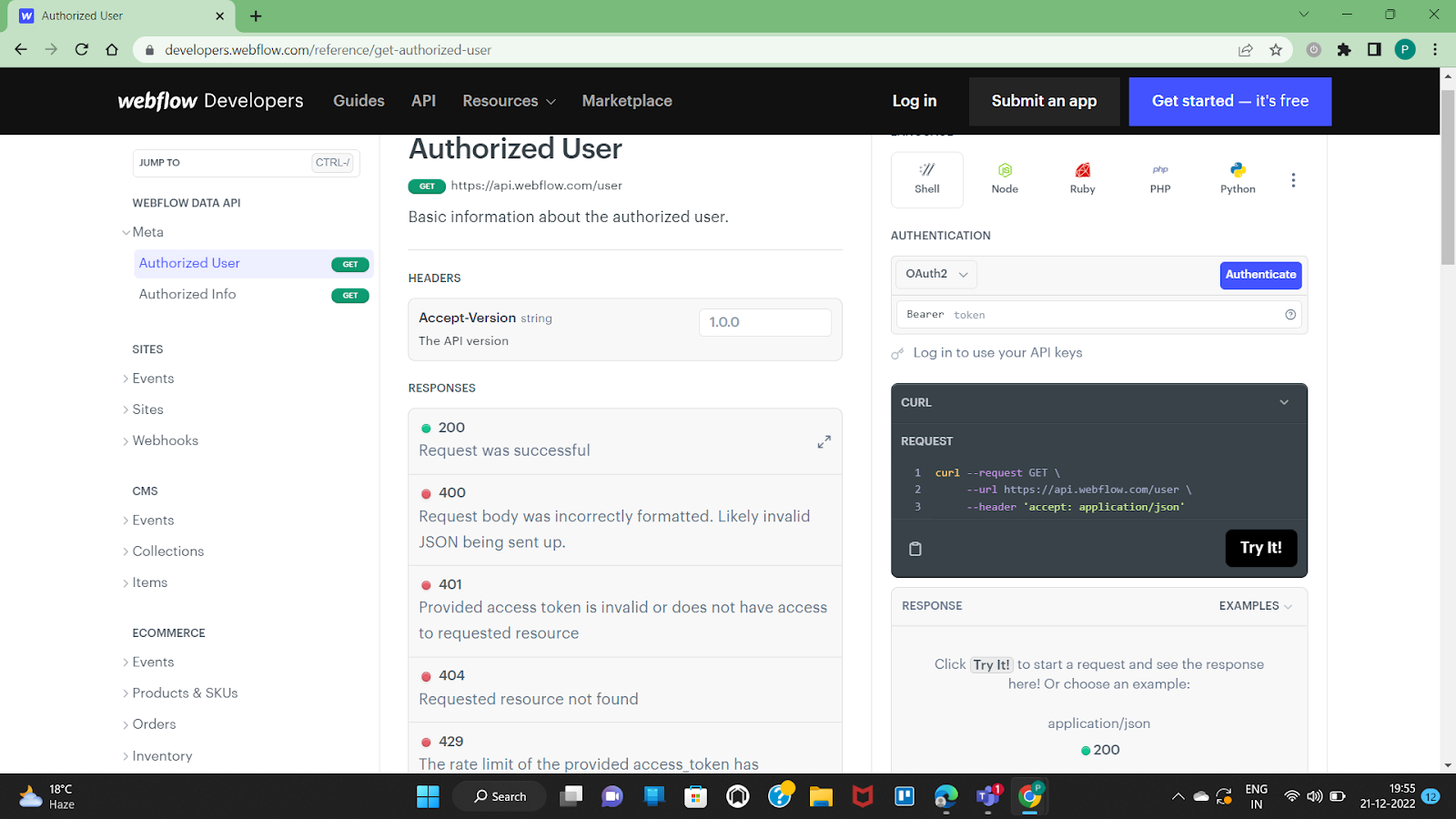This screenshot has width=1456, height=819.
Task: Click the help icon in Bearer token field
Action: coord(1290,315)
